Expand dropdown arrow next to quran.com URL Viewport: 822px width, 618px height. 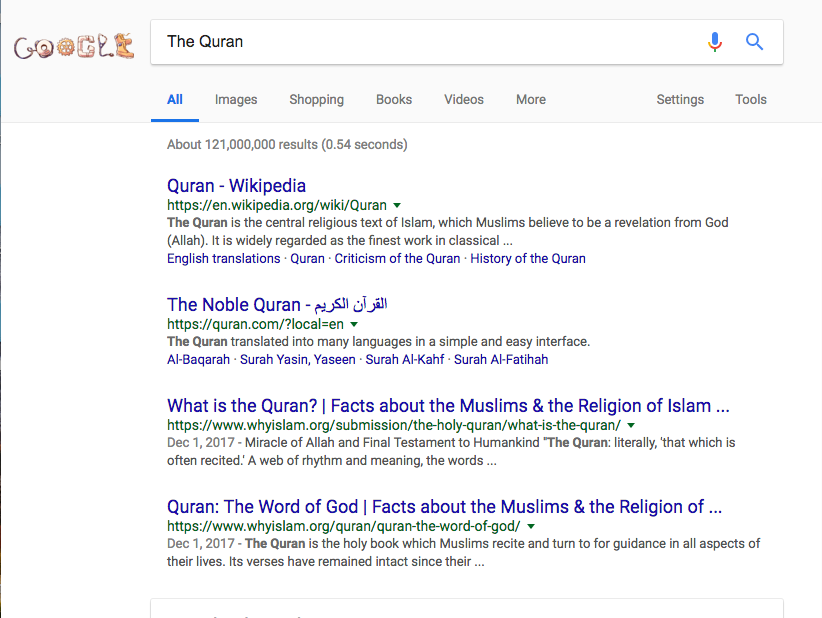coord(354,324)
